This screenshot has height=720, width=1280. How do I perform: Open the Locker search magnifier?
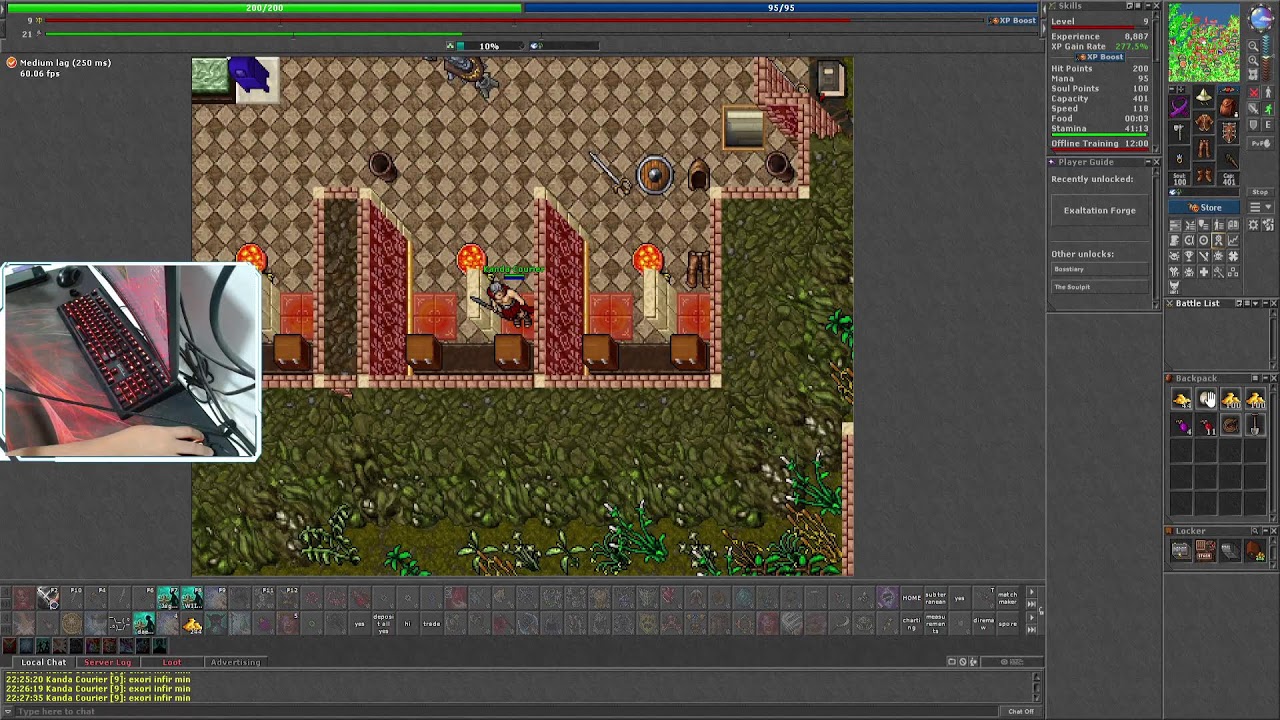coord(1254,531)
